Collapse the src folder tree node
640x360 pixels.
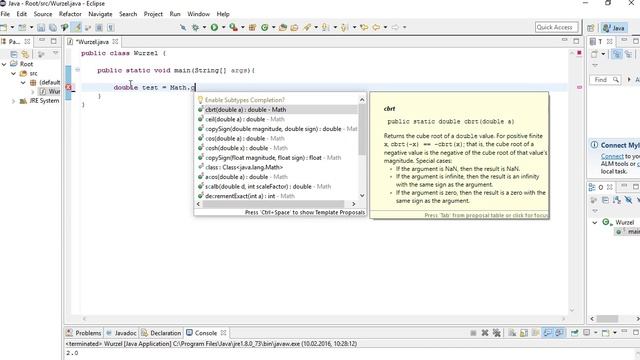click(13, 73)
